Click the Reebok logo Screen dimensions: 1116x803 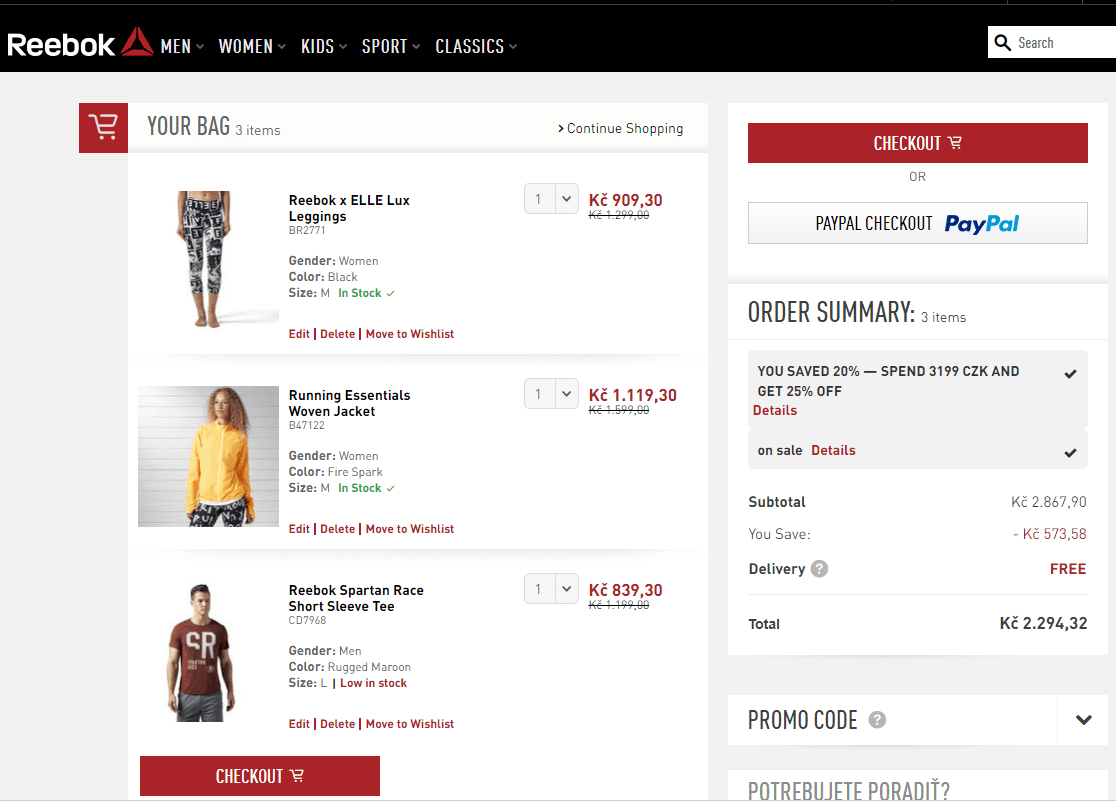[x=80, y=43]
